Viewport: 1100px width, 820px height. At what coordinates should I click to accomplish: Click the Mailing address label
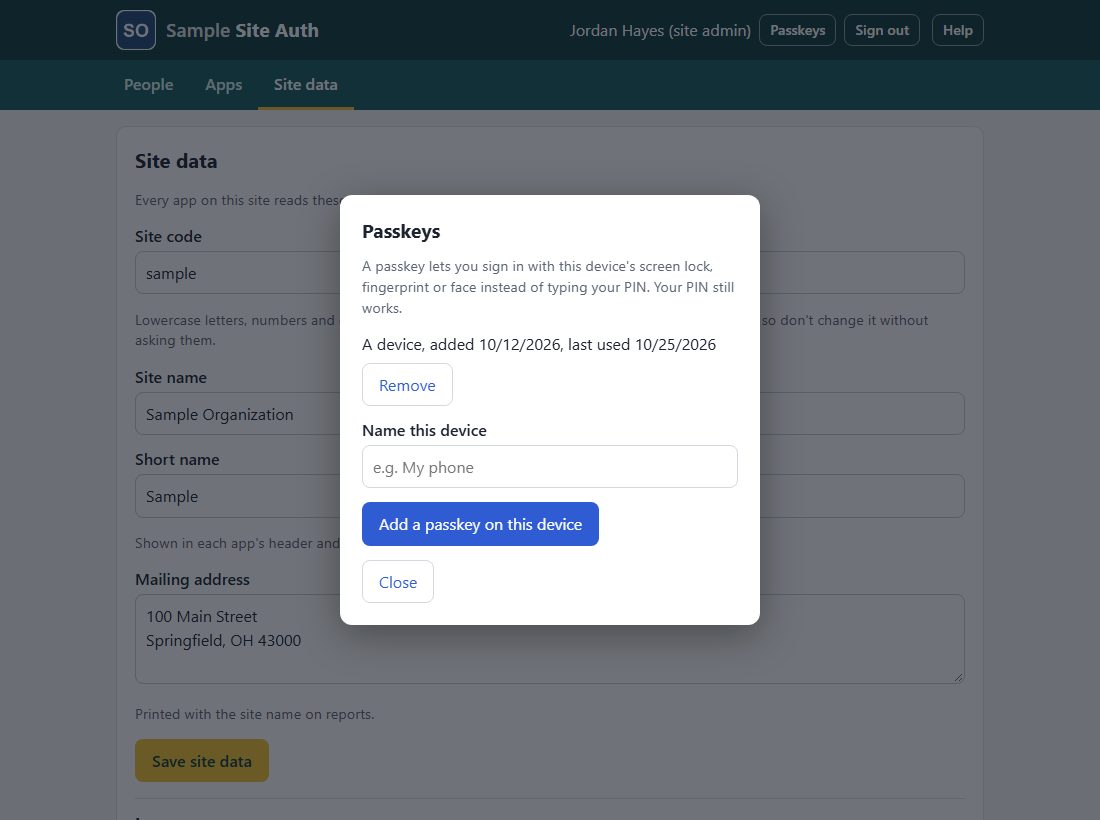click(x=192, y=579)
